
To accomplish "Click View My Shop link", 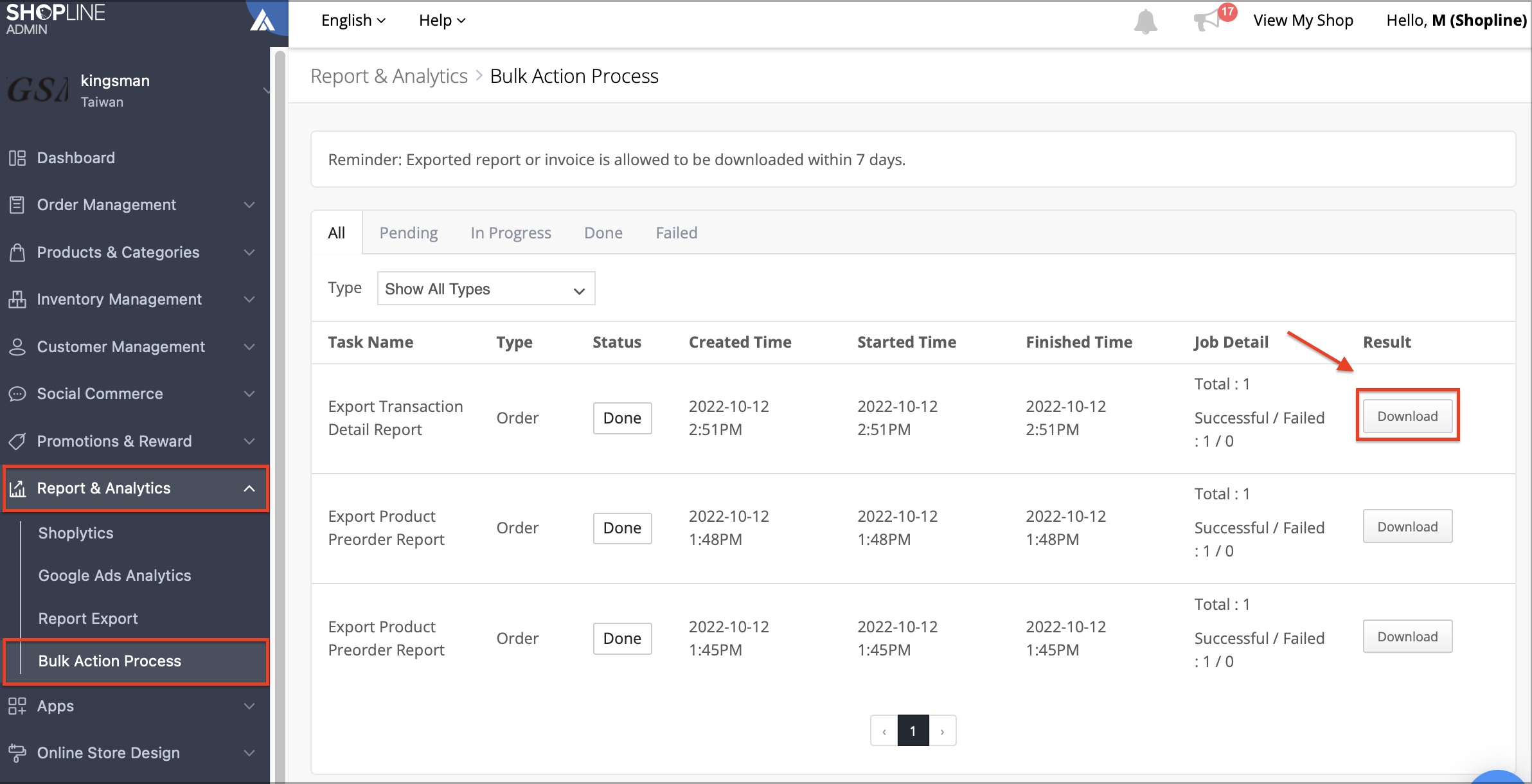I will coord(1303,21).
